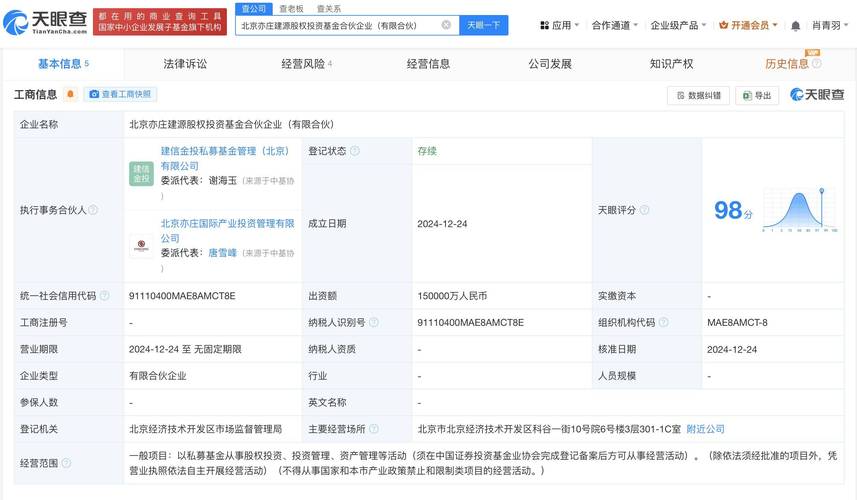
Task: Click the 核准日期 value 2024-12-24
Action: 732,349
